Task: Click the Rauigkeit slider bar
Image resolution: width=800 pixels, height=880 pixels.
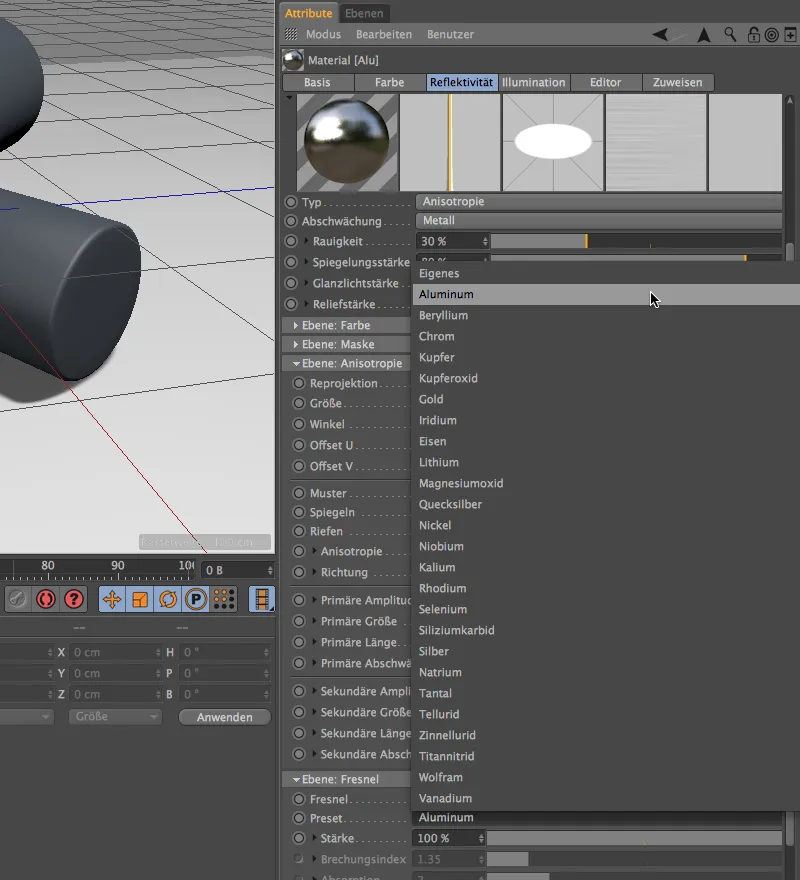Action: coord(635,241)
